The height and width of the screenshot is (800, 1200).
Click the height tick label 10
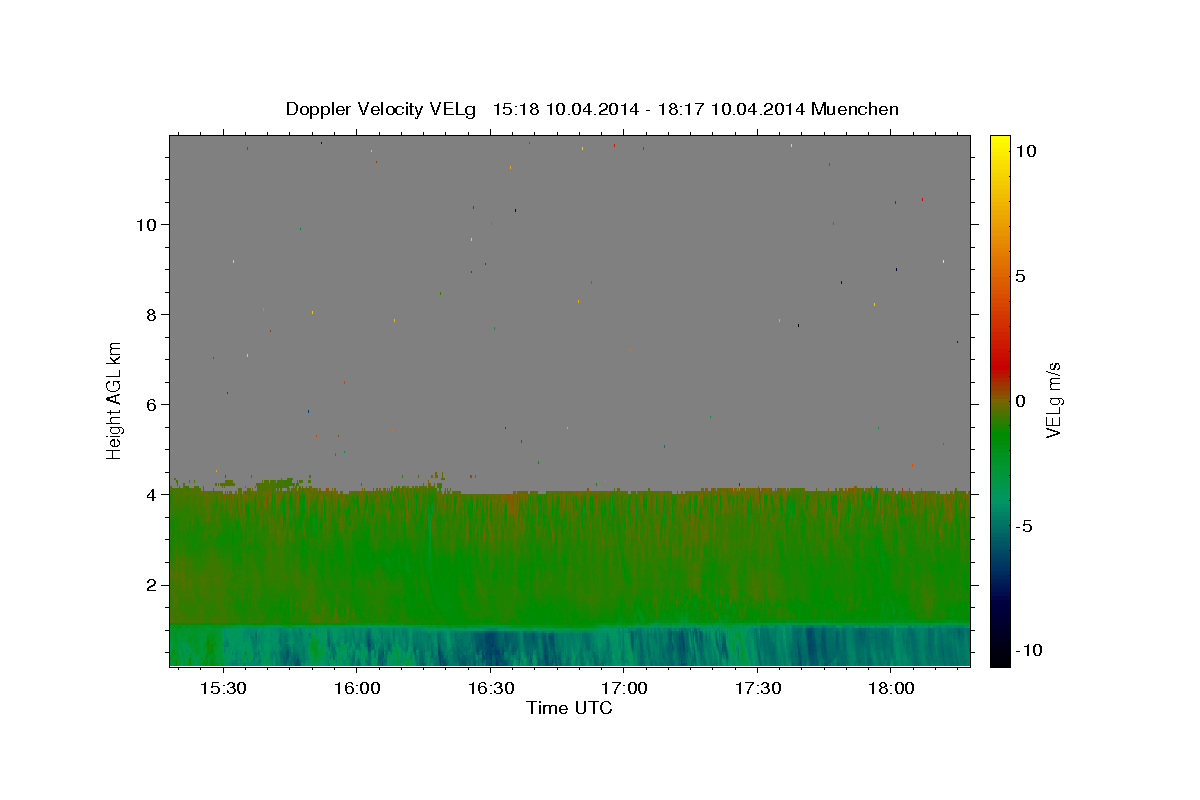click(x=147, y=224)
